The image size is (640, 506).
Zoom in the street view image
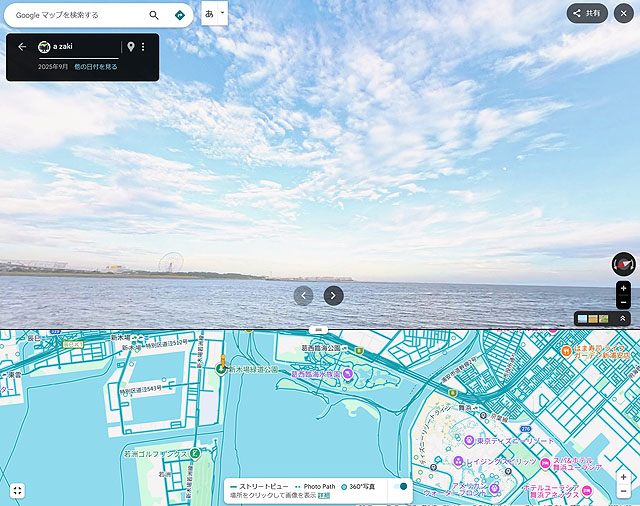(x=623, y=288)
